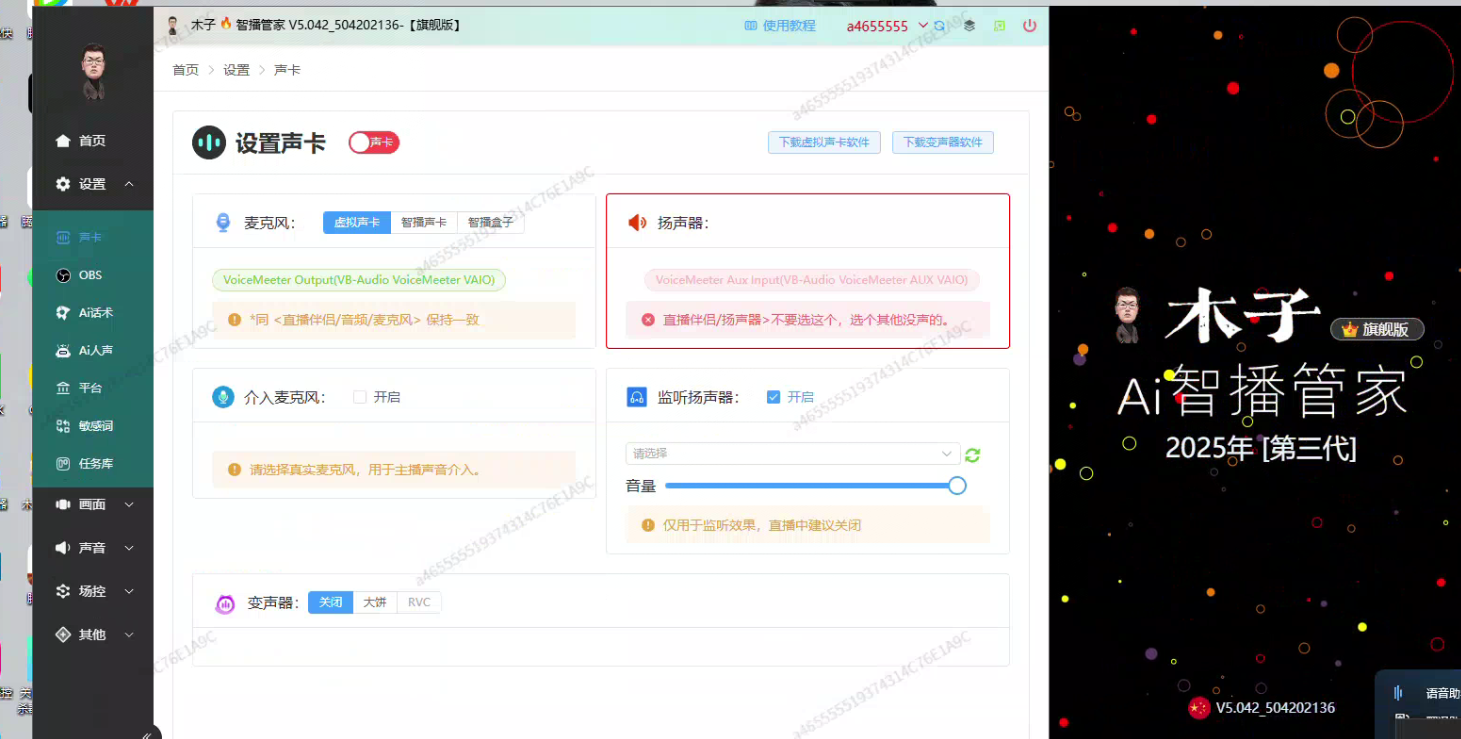Click the 麦克风 microphone icon
Image resolution: width=1461 pixels, height=739 pixels.
223,222
